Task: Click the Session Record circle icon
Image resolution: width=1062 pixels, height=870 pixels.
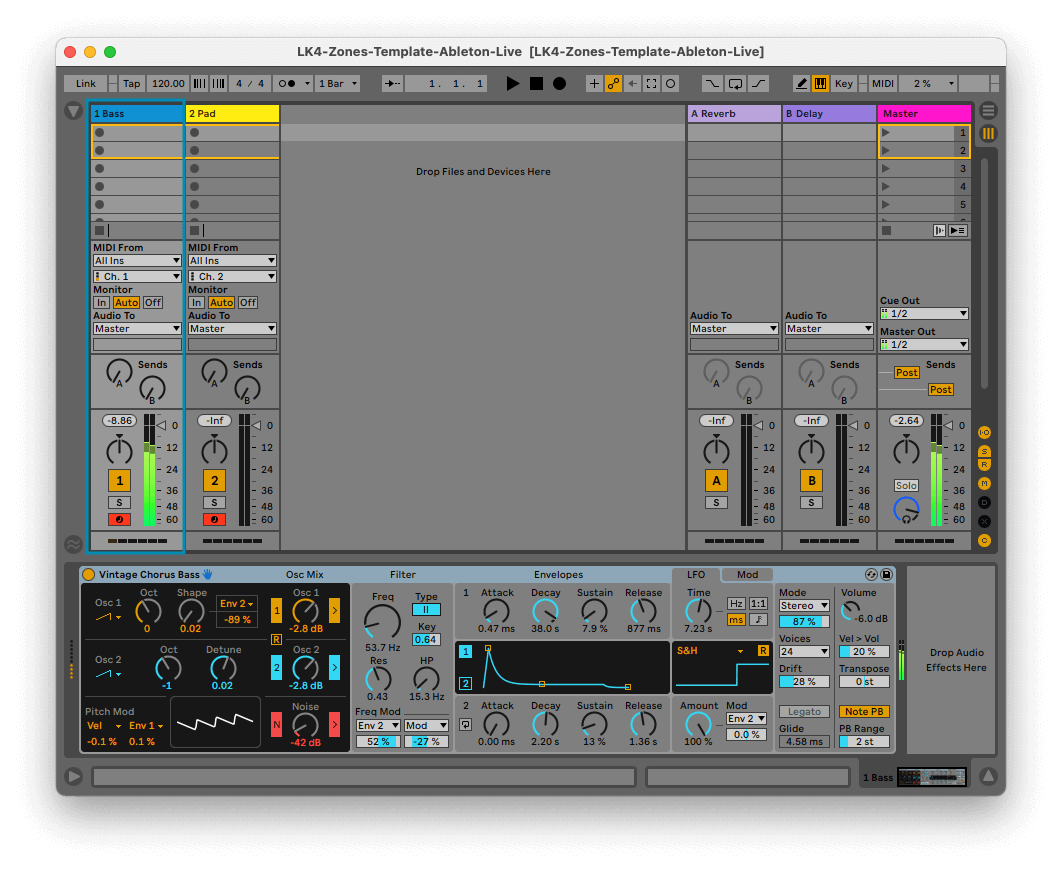Action: click(x=670, y=83)
